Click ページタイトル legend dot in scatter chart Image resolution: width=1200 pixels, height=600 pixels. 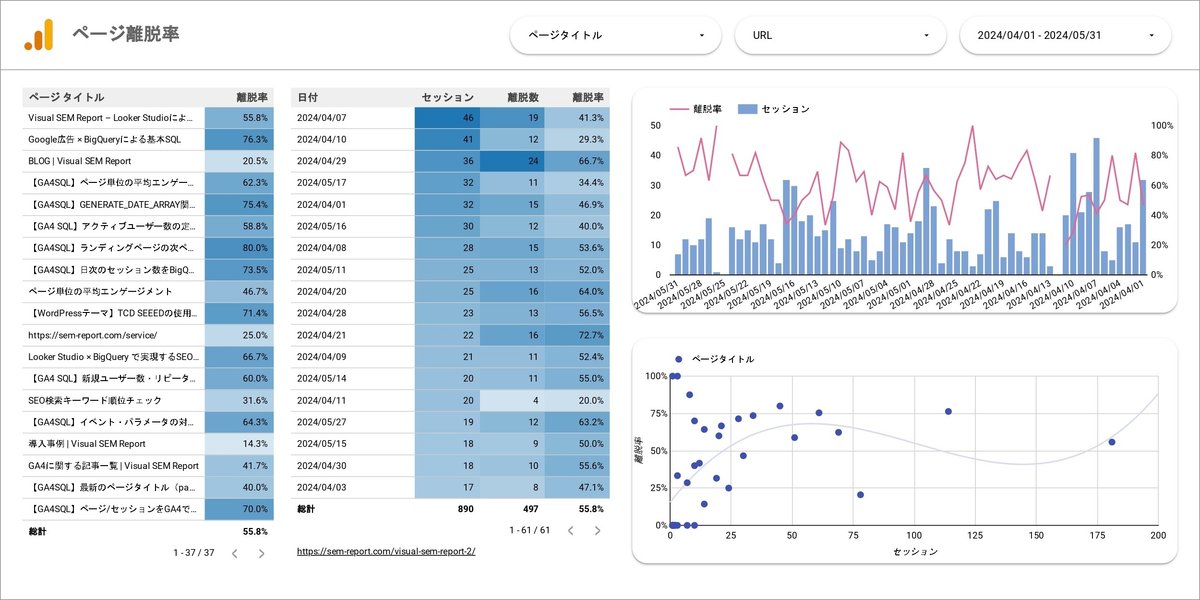[x=678, y=358]
